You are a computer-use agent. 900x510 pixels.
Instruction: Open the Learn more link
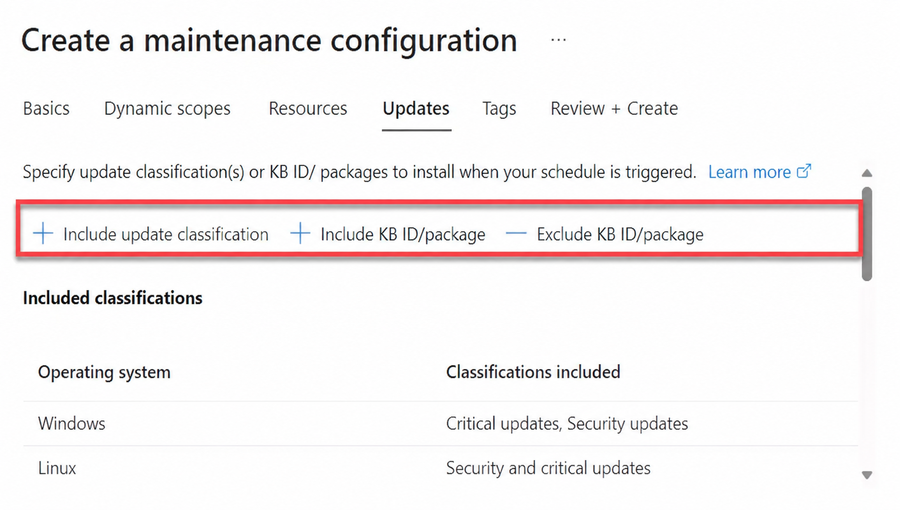tap(750, 172)
